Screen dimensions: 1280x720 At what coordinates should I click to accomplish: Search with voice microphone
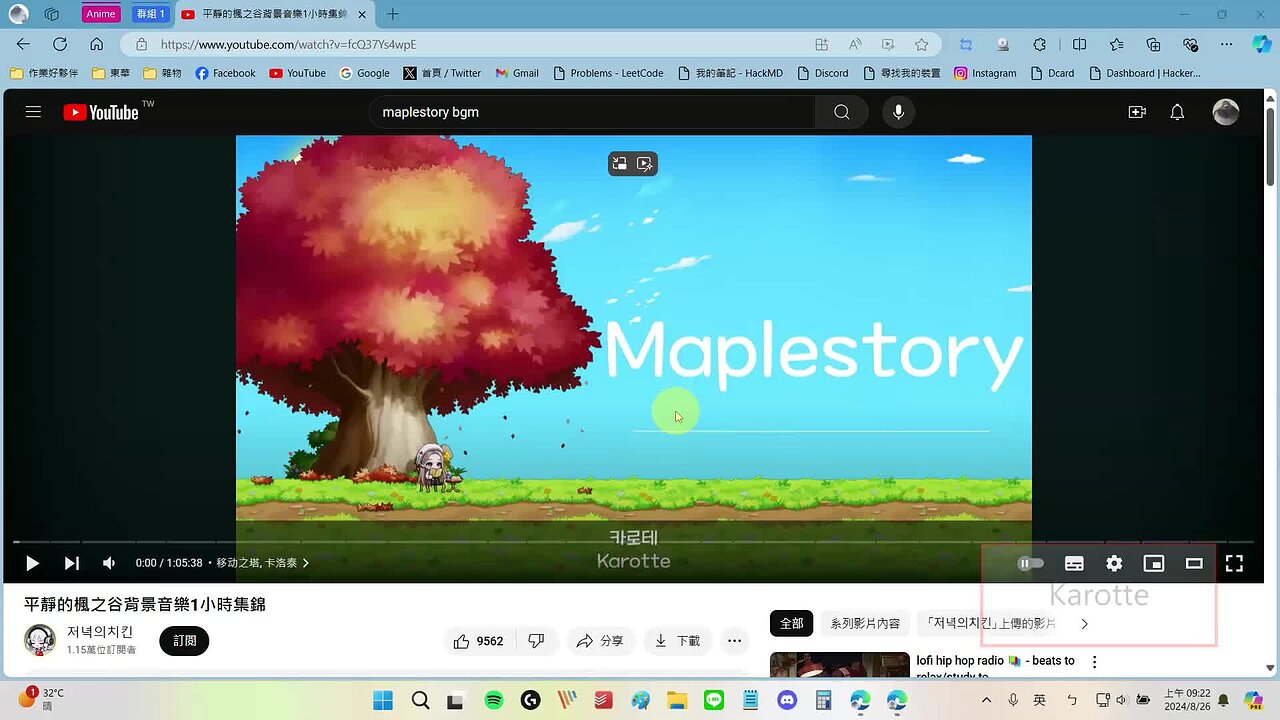pos(898,112)
